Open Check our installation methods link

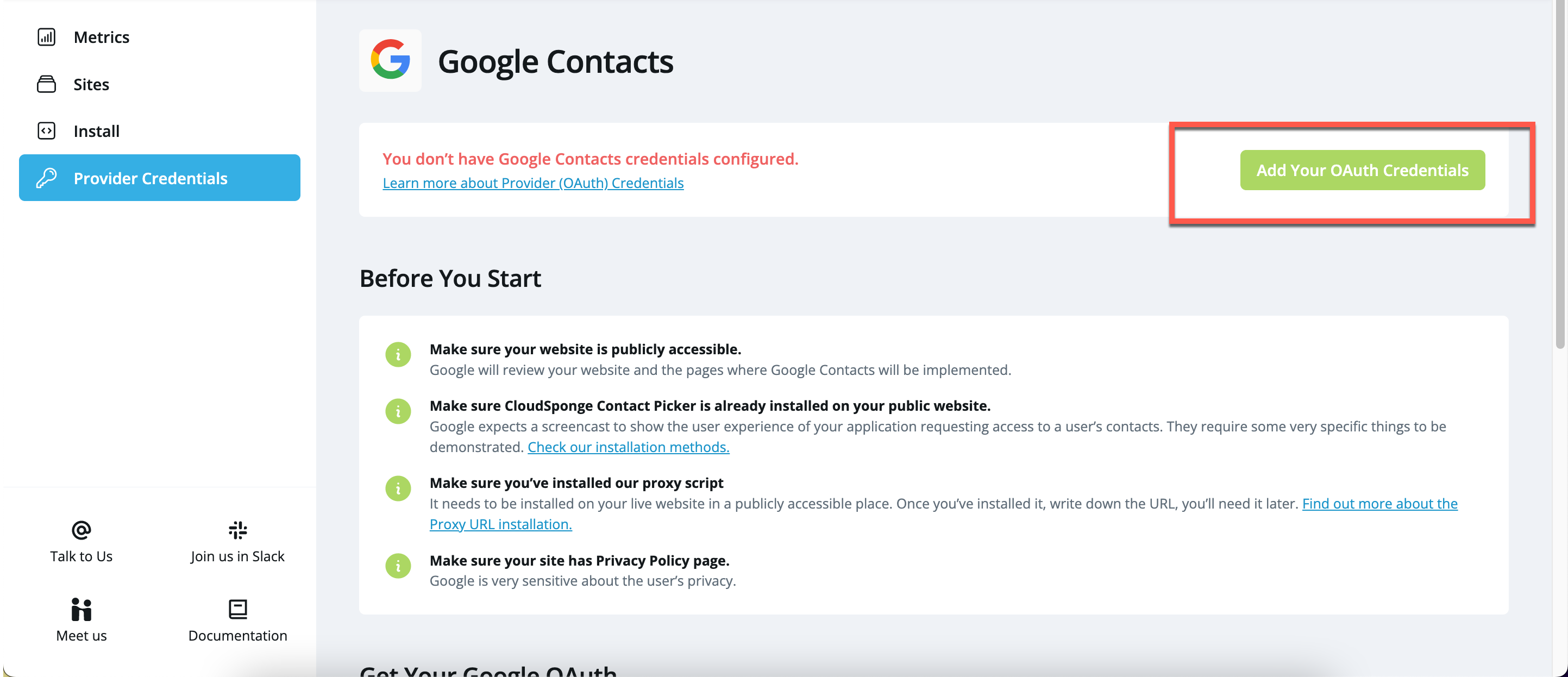(628, 447)
